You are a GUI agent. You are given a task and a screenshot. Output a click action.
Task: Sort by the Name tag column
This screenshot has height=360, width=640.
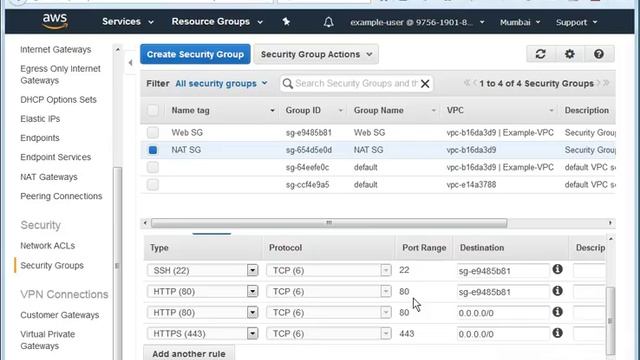(223, 110)
